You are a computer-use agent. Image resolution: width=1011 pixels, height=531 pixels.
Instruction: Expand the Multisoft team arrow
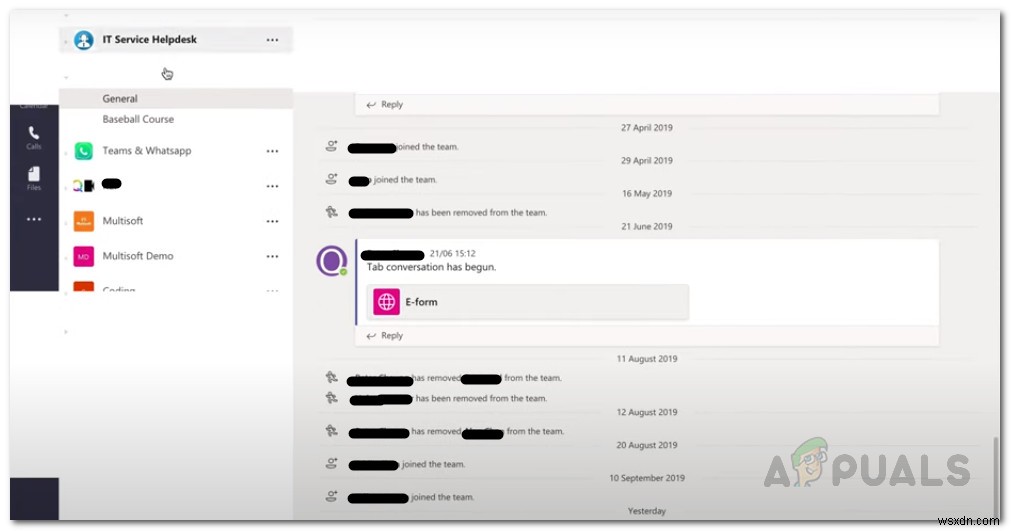[x=66, y=224]
